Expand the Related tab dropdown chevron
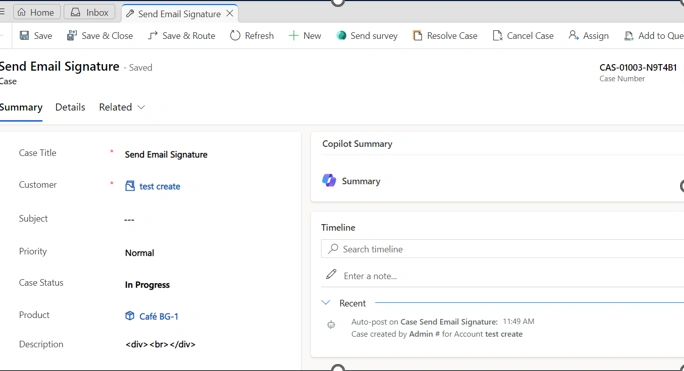 [x=141, y=107]
